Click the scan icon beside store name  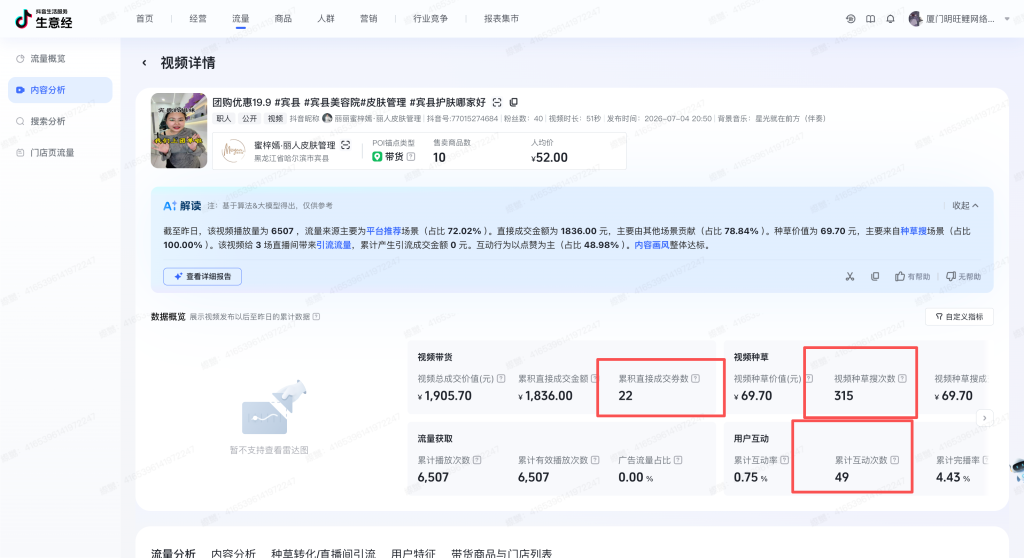point(345,145)
